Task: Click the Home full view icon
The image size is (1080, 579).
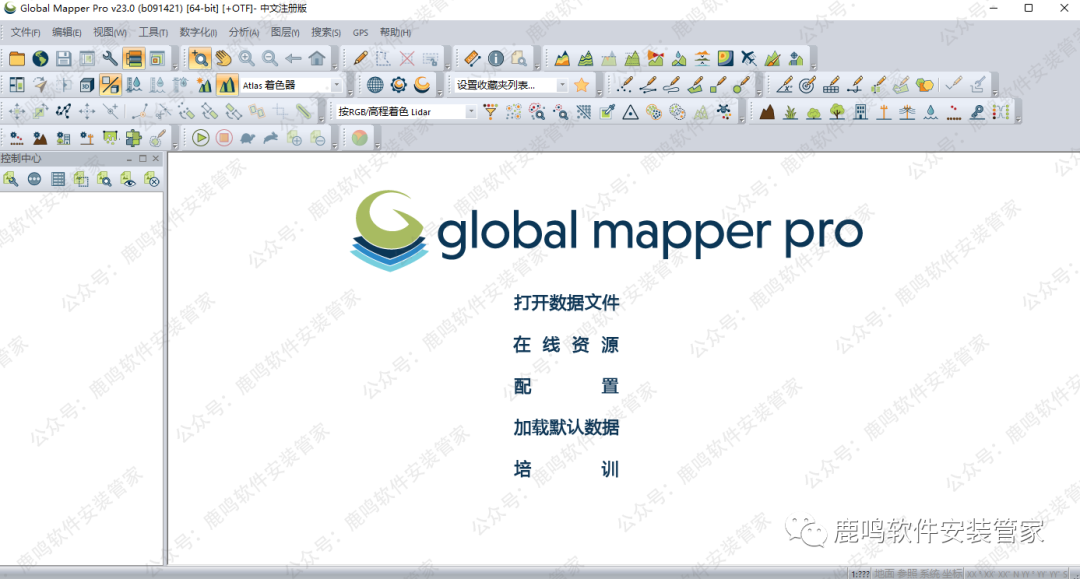Action: pyautogui.click(x=317, y=58)
